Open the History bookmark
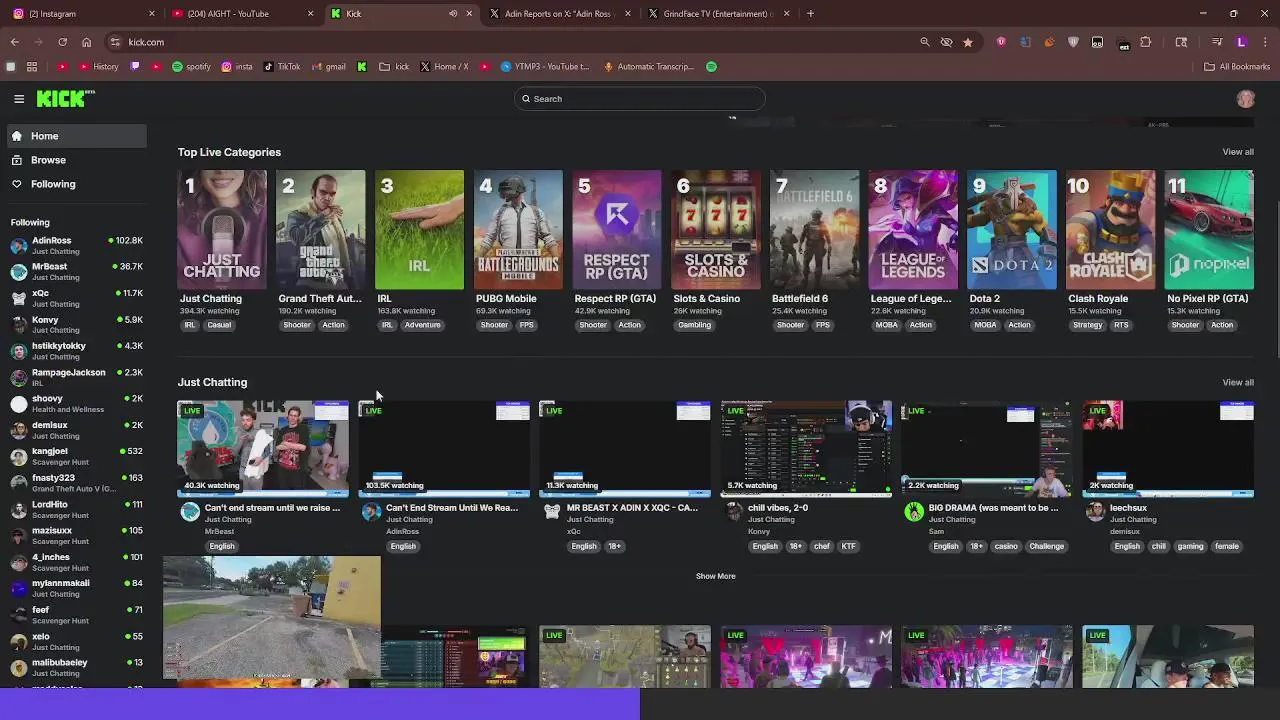The height and width of the screenshot is (720, 1280). (98, 67)
